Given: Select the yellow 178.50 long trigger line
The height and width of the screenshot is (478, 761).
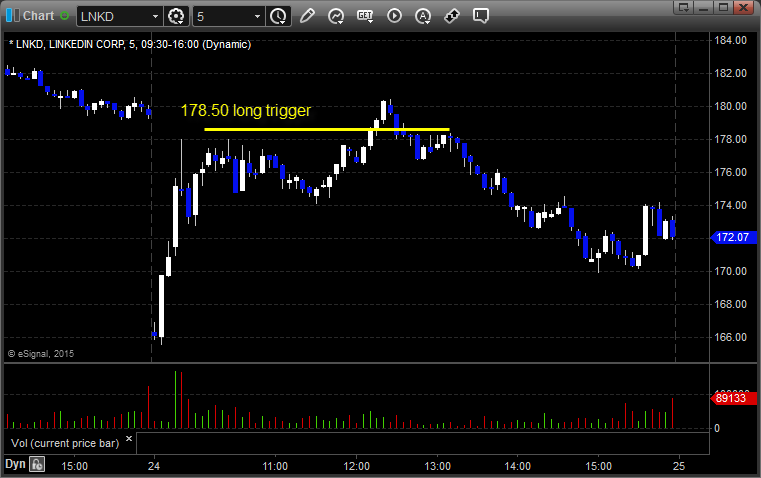Looking at the screenshot, I should click(x=327, y=129).
